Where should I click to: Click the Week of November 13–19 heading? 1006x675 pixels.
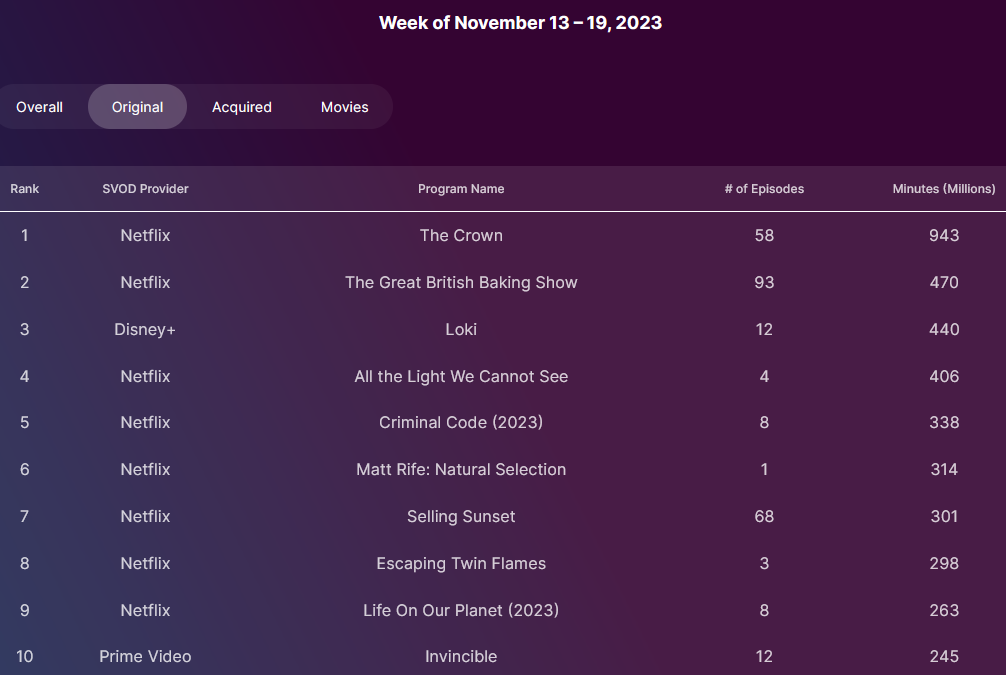pos(520,23)
